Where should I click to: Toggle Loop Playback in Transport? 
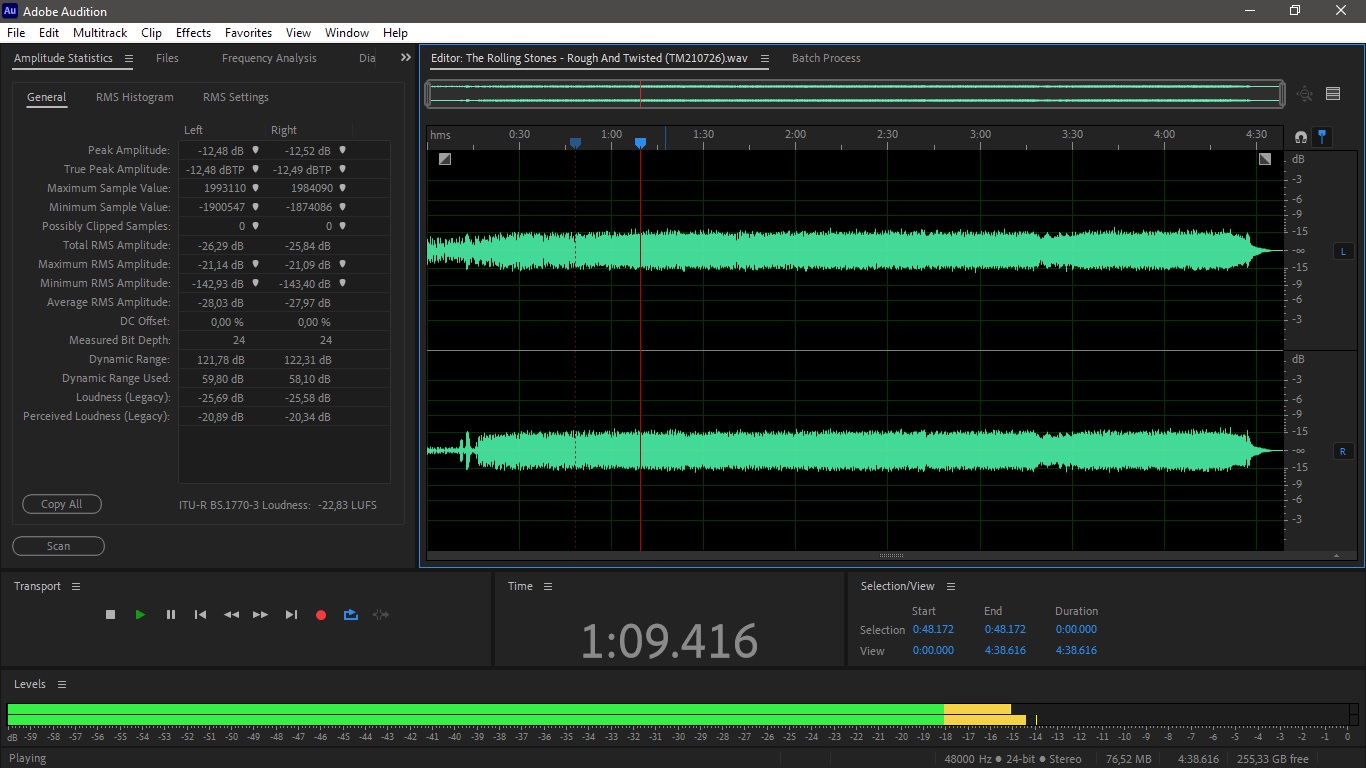click(351, 615)
